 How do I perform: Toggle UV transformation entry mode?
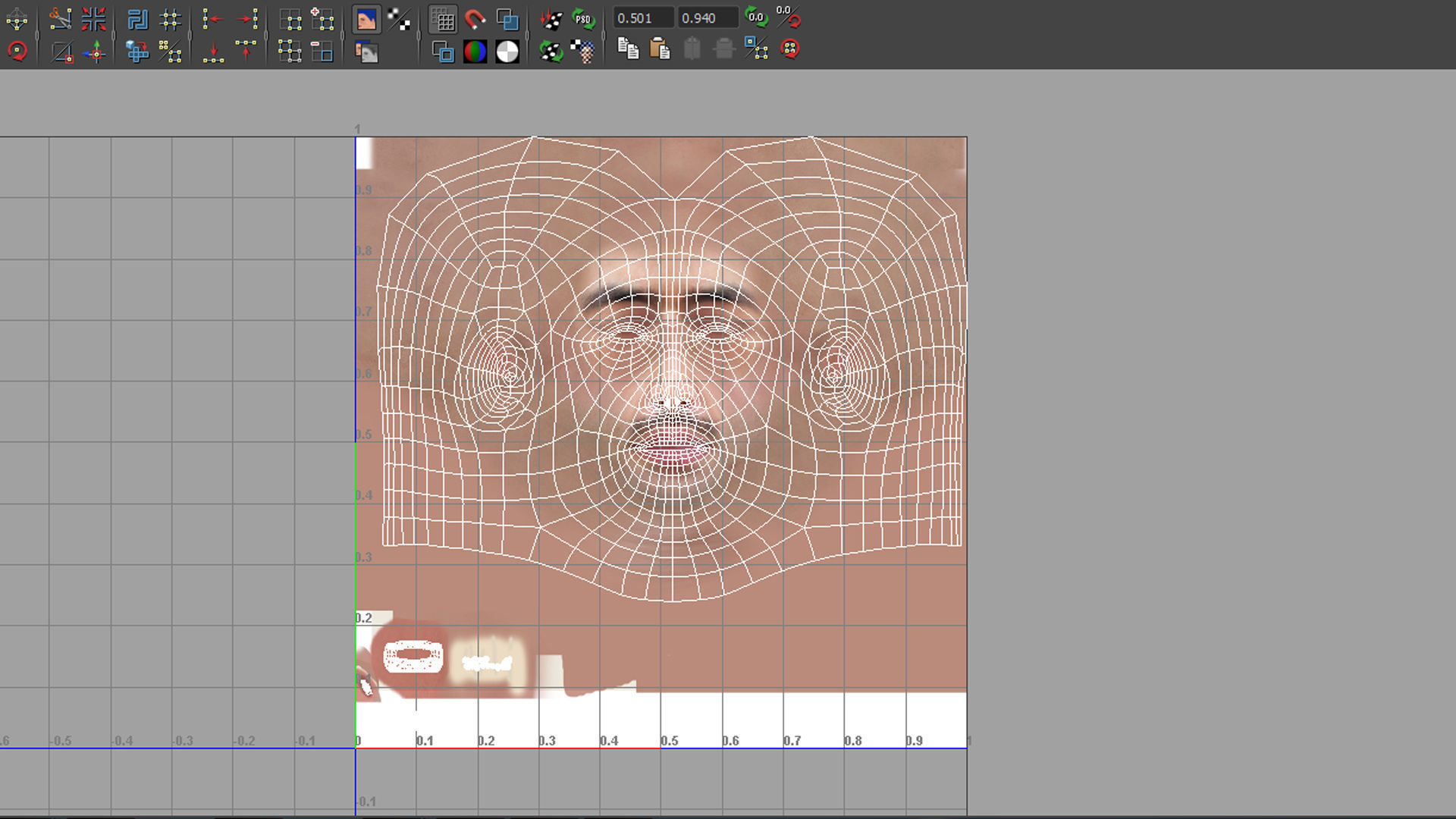point(789,17)
